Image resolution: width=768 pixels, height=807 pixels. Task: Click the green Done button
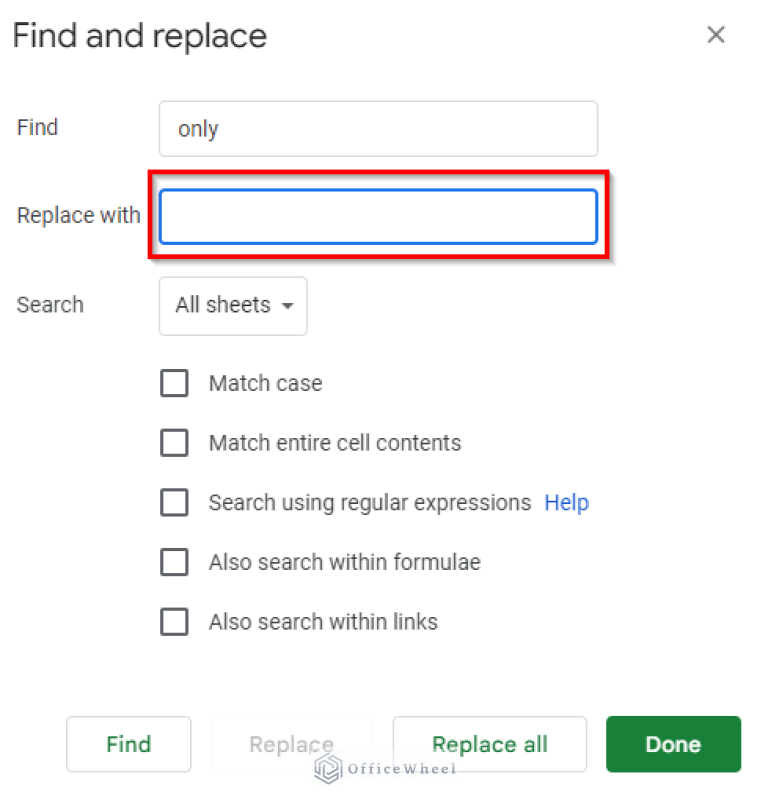[x=673, y=744]
